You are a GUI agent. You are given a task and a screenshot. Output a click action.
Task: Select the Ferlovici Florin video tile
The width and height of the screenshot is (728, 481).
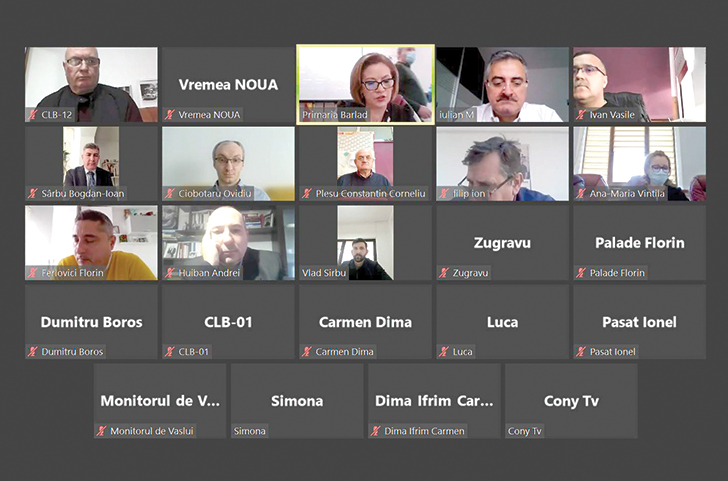(x=91, y=243)
